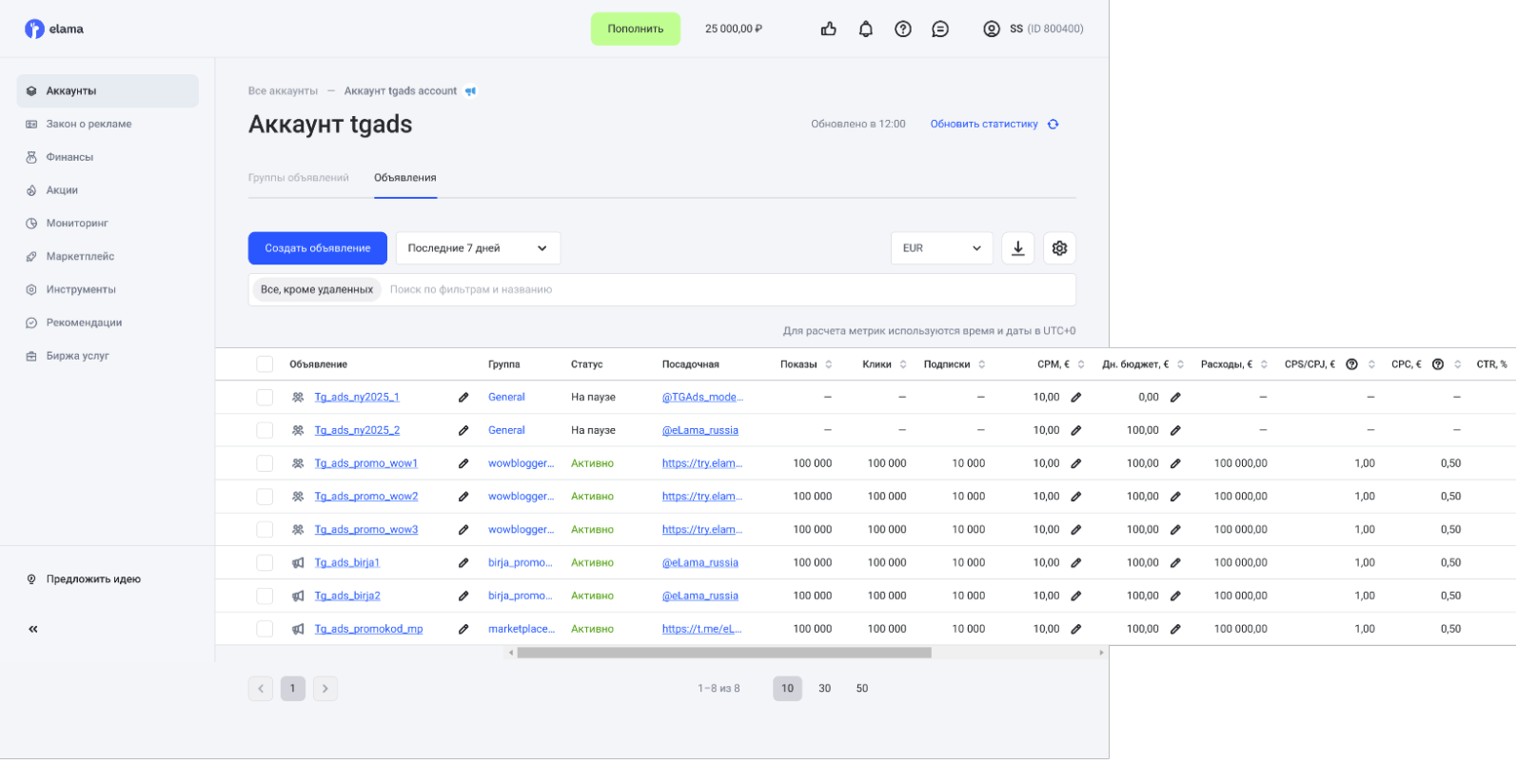This screenshot has height=784, width=1516.
Task: Sort by Клики column
Action: pyautogui.click(x=903, y=364)
